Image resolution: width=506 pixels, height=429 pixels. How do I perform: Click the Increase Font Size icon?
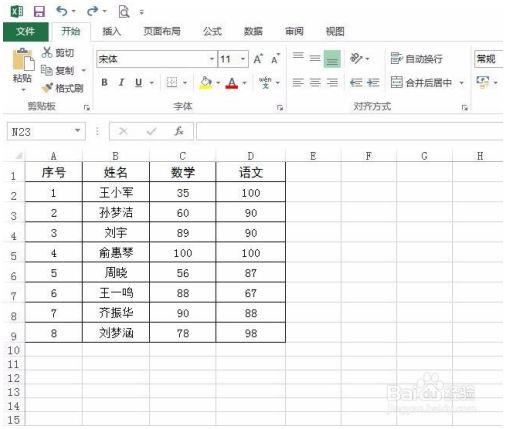[258, 59]
